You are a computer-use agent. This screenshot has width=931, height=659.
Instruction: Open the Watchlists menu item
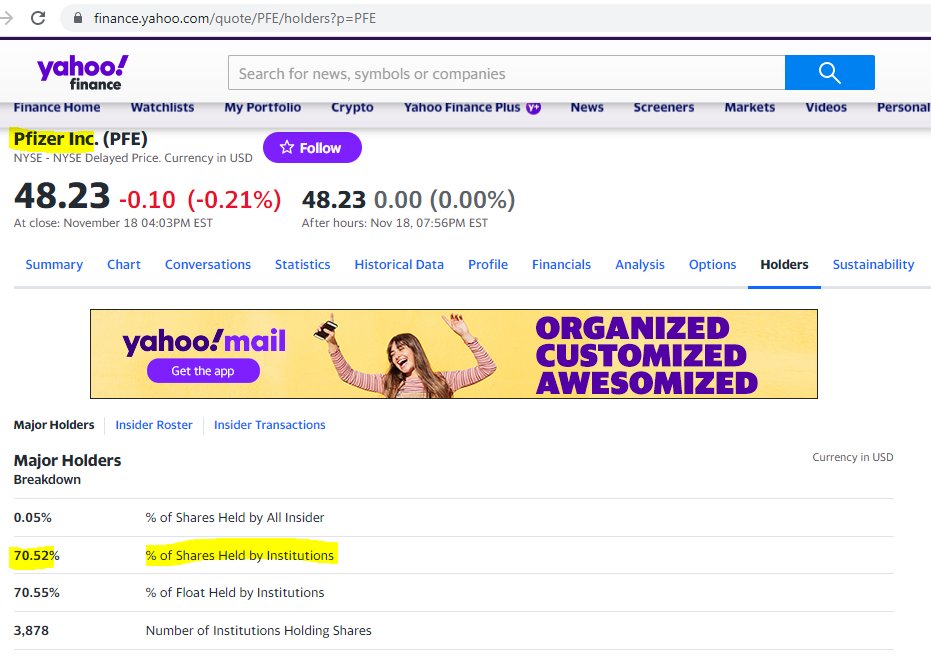[162, 107]
